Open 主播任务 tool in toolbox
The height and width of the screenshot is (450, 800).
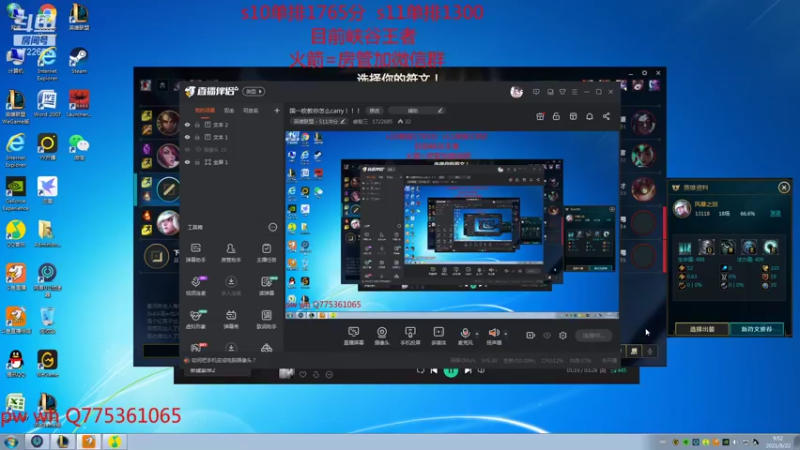[266, 253]
